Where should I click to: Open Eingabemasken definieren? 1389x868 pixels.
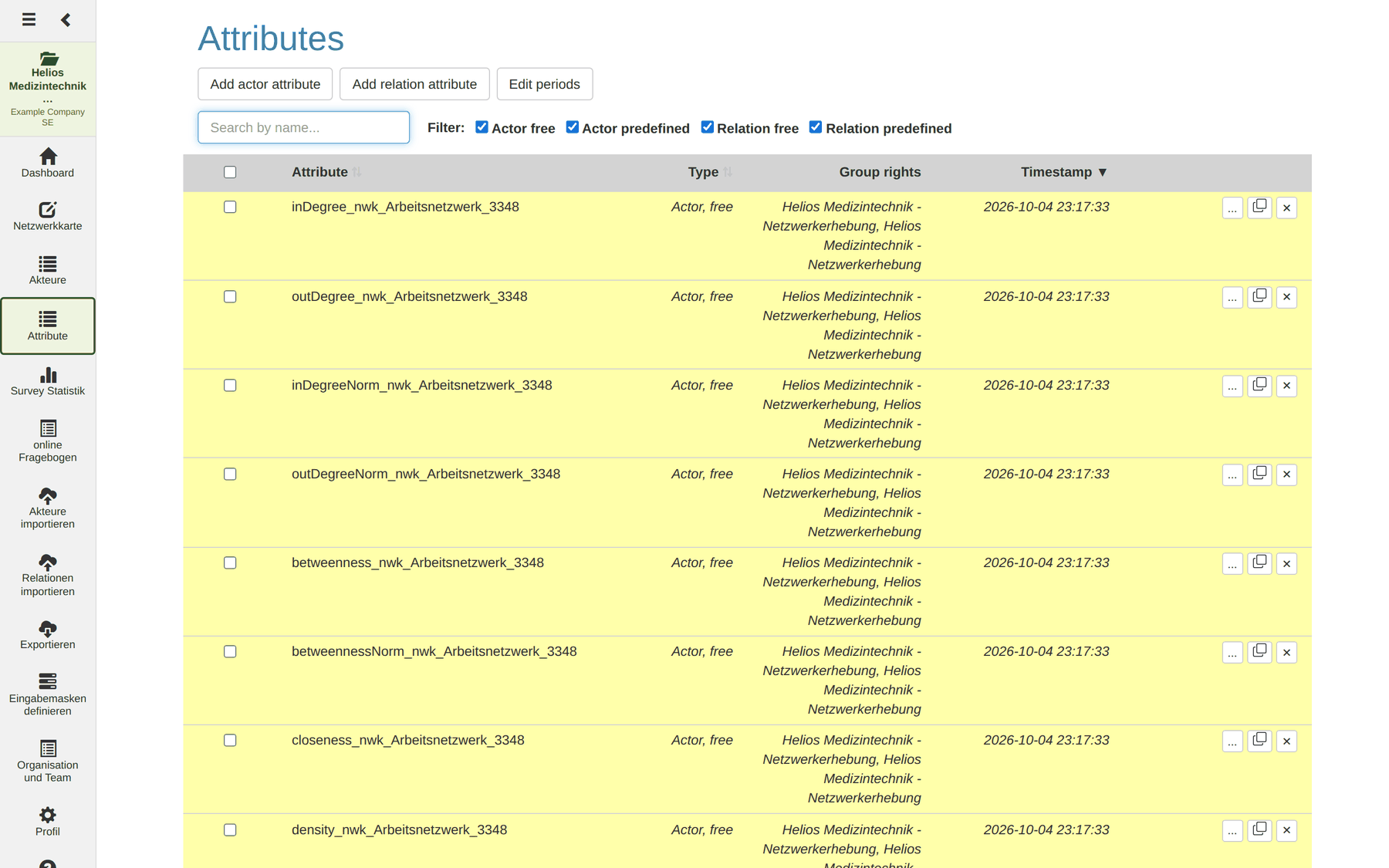point(48,694)
